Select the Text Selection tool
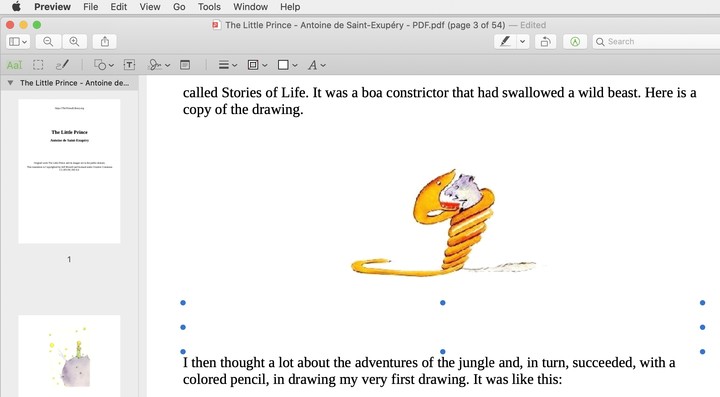The height and width of the screenshot is (397, 720). click(x=14, y=65)
